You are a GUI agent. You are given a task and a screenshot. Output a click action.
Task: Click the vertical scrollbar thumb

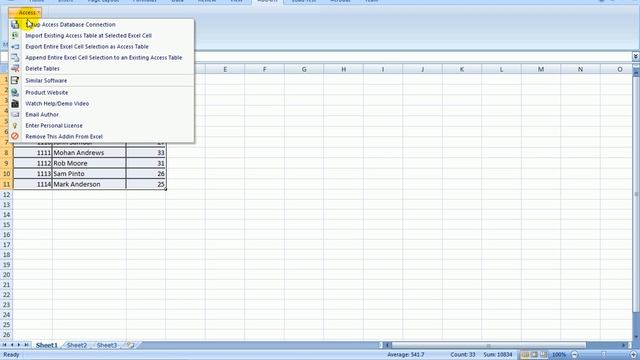click(636, 194)
